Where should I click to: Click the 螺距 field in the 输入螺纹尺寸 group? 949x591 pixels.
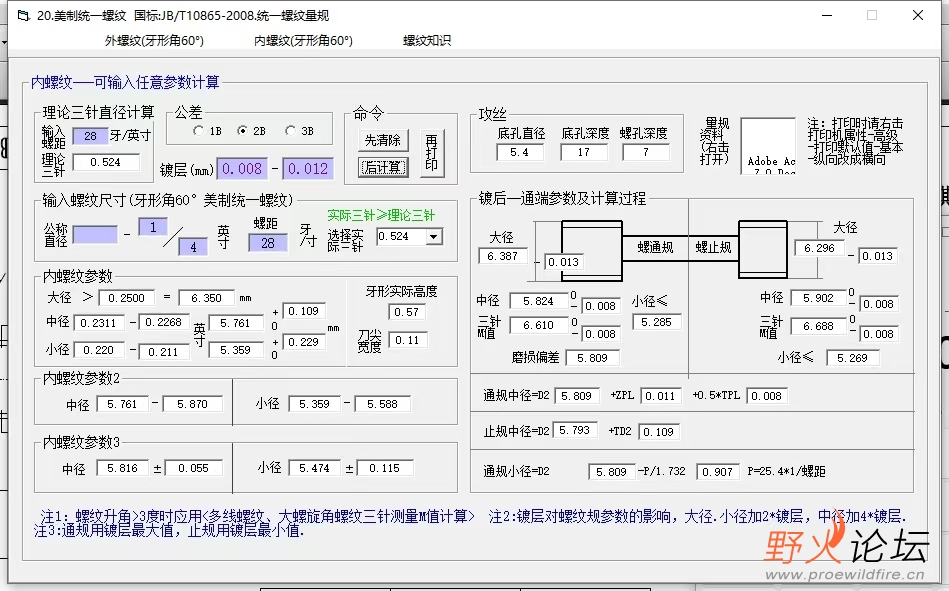[268, 243]
